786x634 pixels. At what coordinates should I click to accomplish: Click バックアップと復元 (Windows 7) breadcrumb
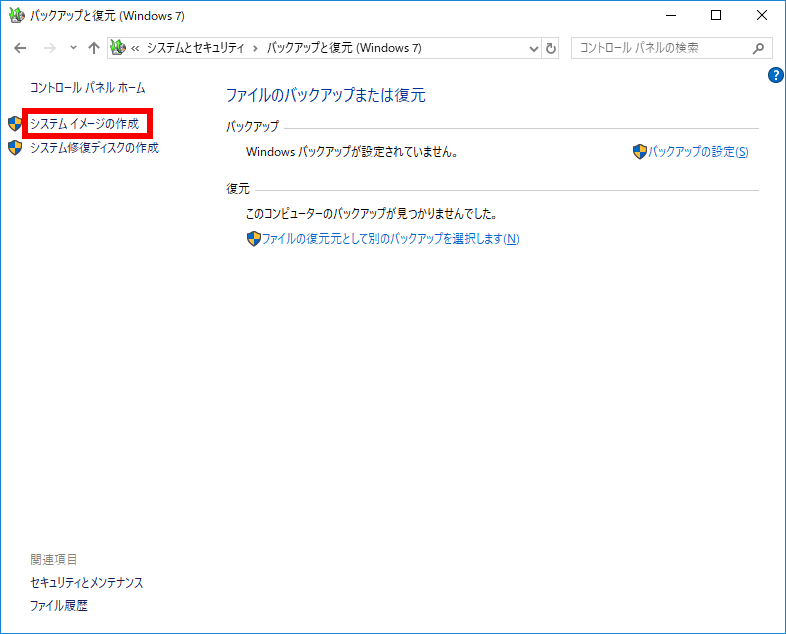344,48
